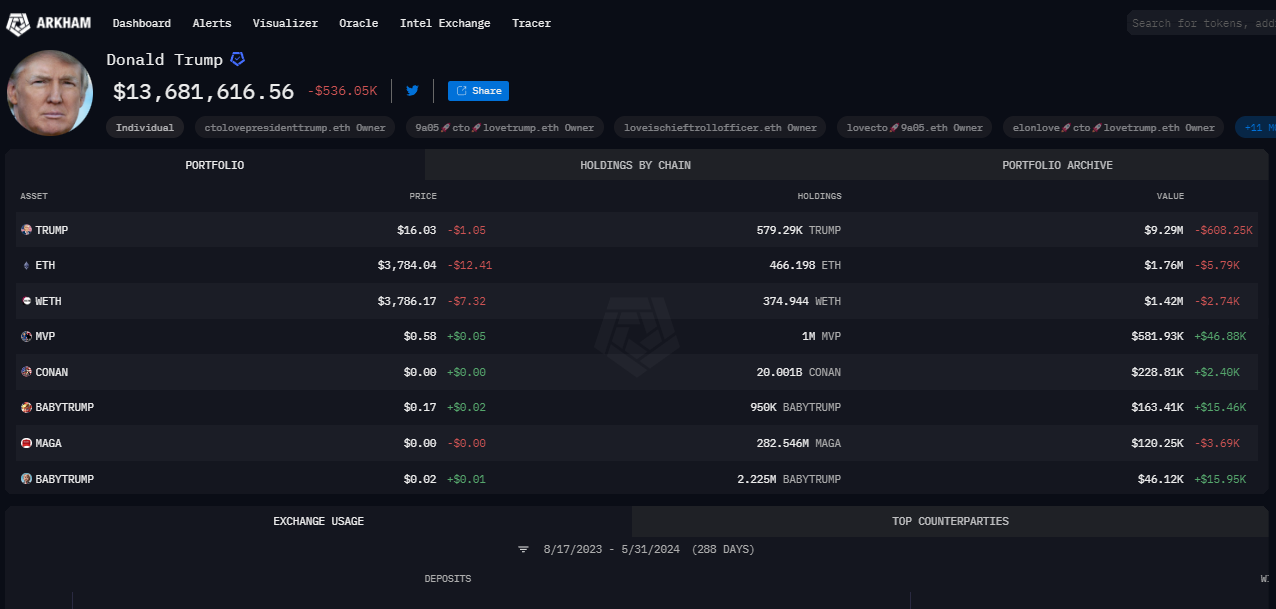The height and width of the screenshot is (609, 1276).
Task: Click the $9.29M TRUMP value
Action: point(1164,230)
